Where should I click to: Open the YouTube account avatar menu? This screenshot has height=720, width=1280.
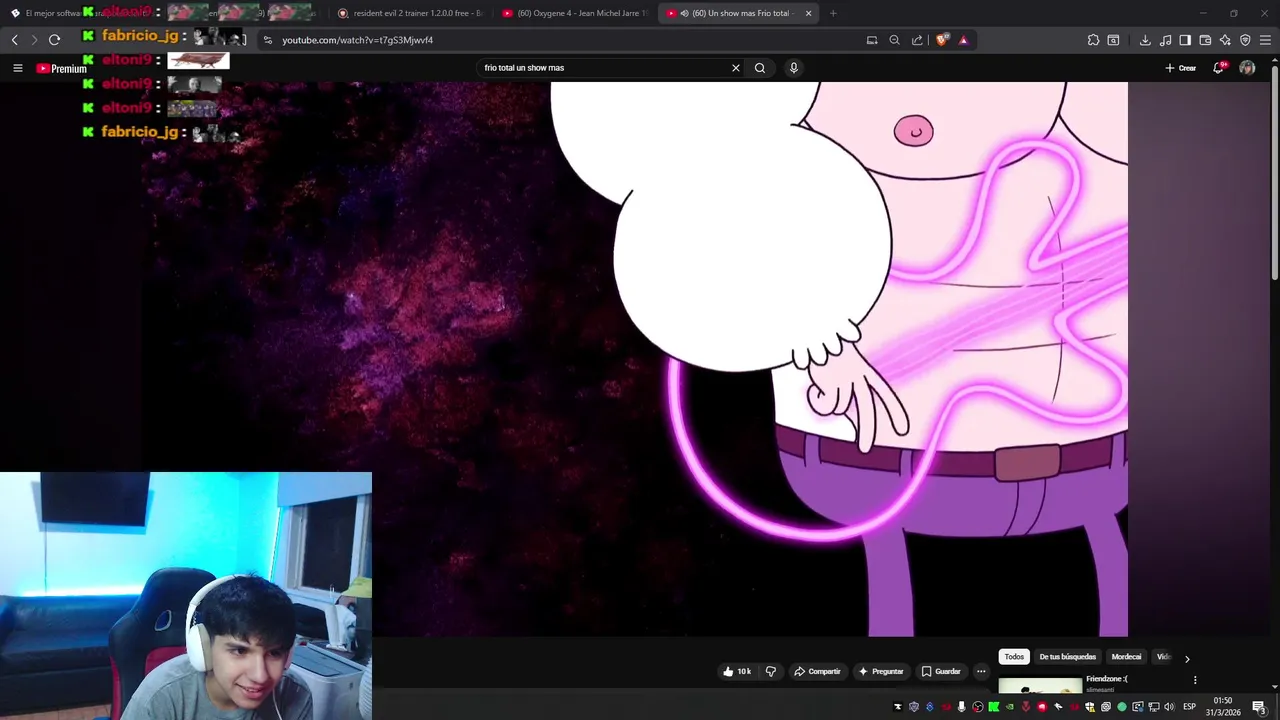pyautogui.click(x=1247, y=68)
